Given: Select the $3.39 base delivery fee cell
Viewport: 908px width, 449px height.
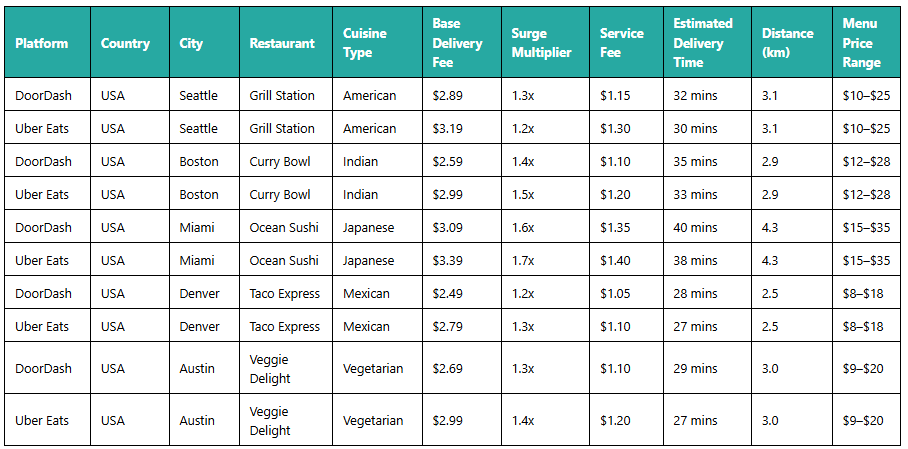Looking at the screenshot, I should 448,260.
